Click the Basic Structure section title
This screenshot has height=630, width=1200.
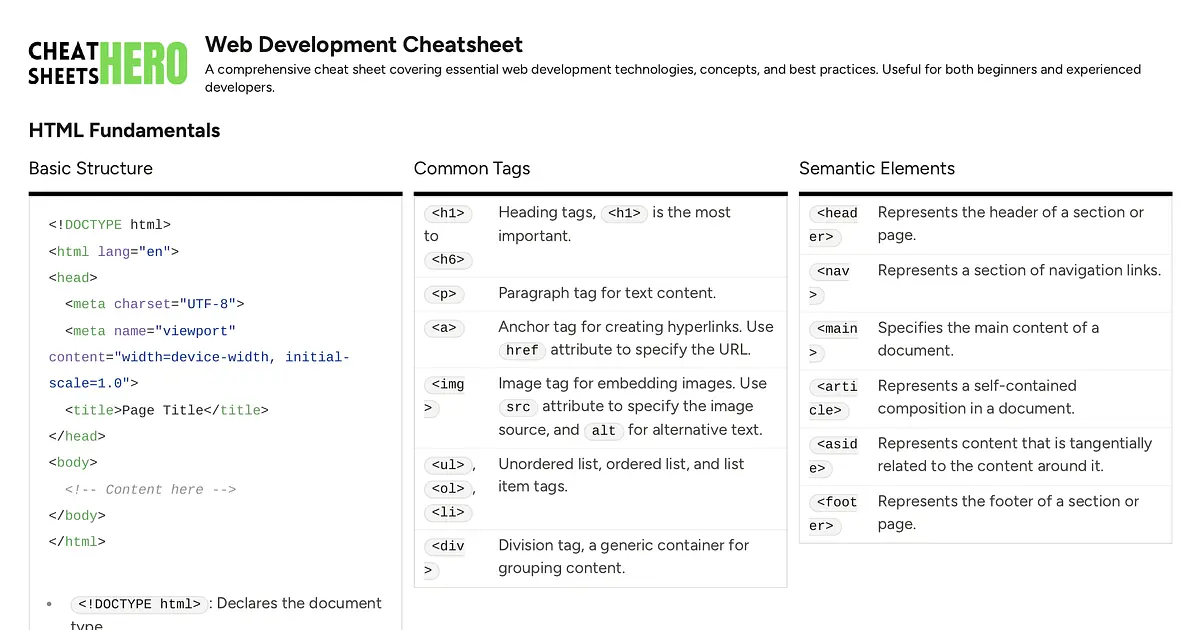[x=90, y=168]
